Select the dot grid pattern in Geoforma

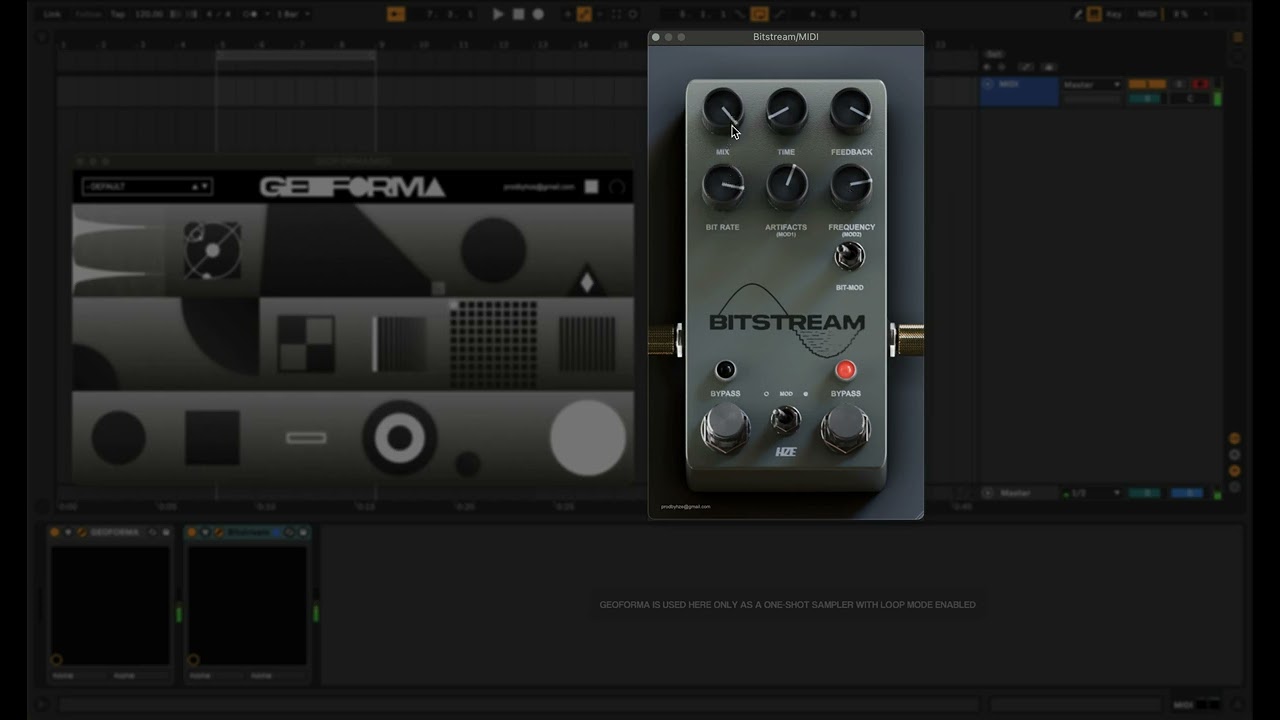point(493,344)
